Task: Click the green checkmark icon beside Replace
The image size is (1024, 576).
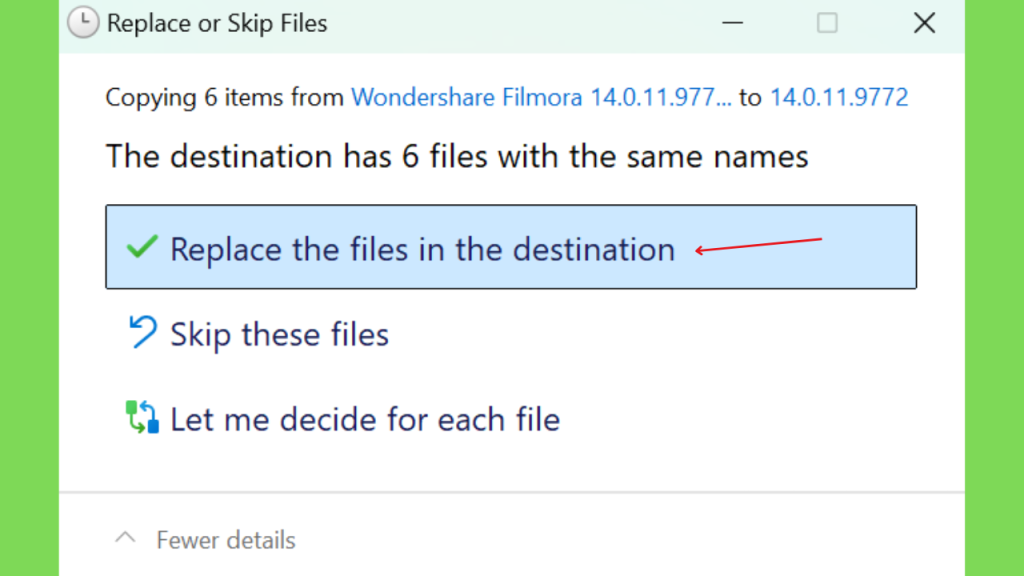Action: pos(142,247)
